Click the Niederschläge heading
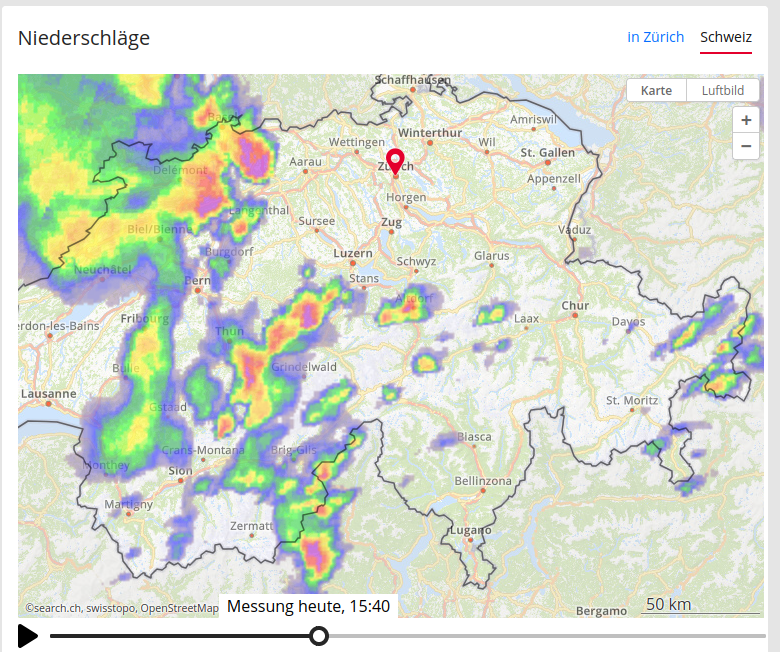This screenshot has width=780, height=652. 84,38
